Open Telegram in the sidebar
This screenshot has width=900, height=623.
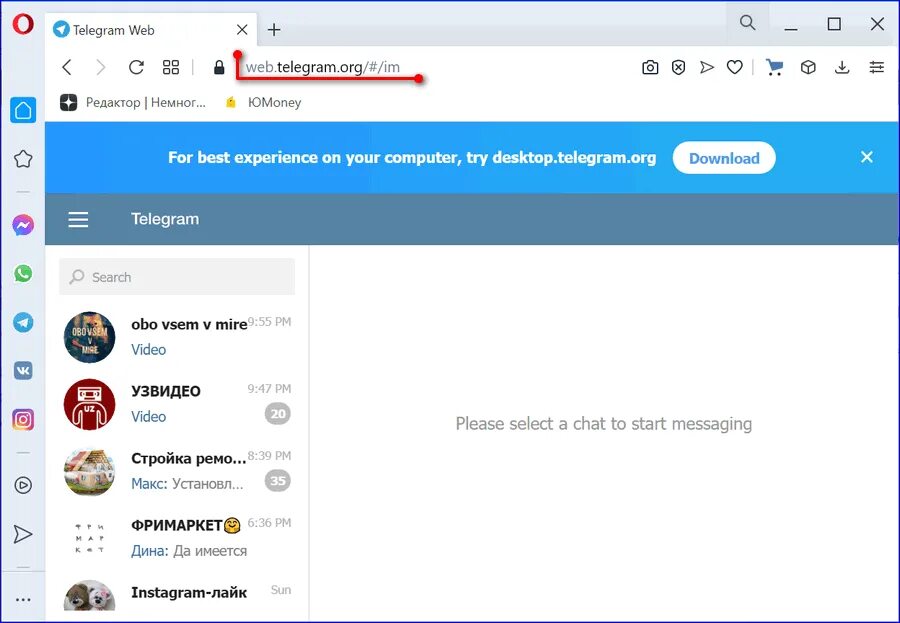pyautogui.click(x=23, y=322)
